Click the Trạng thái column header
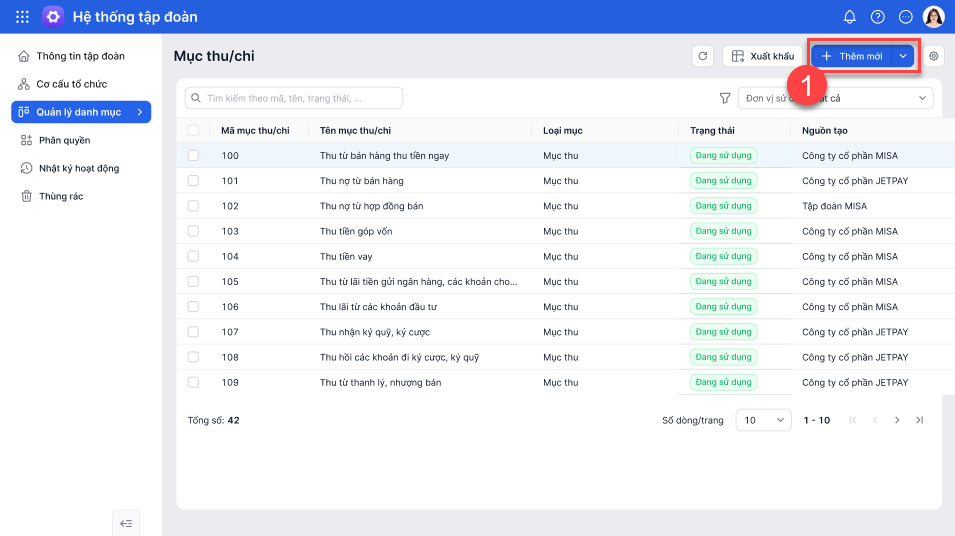 [712, 130]
